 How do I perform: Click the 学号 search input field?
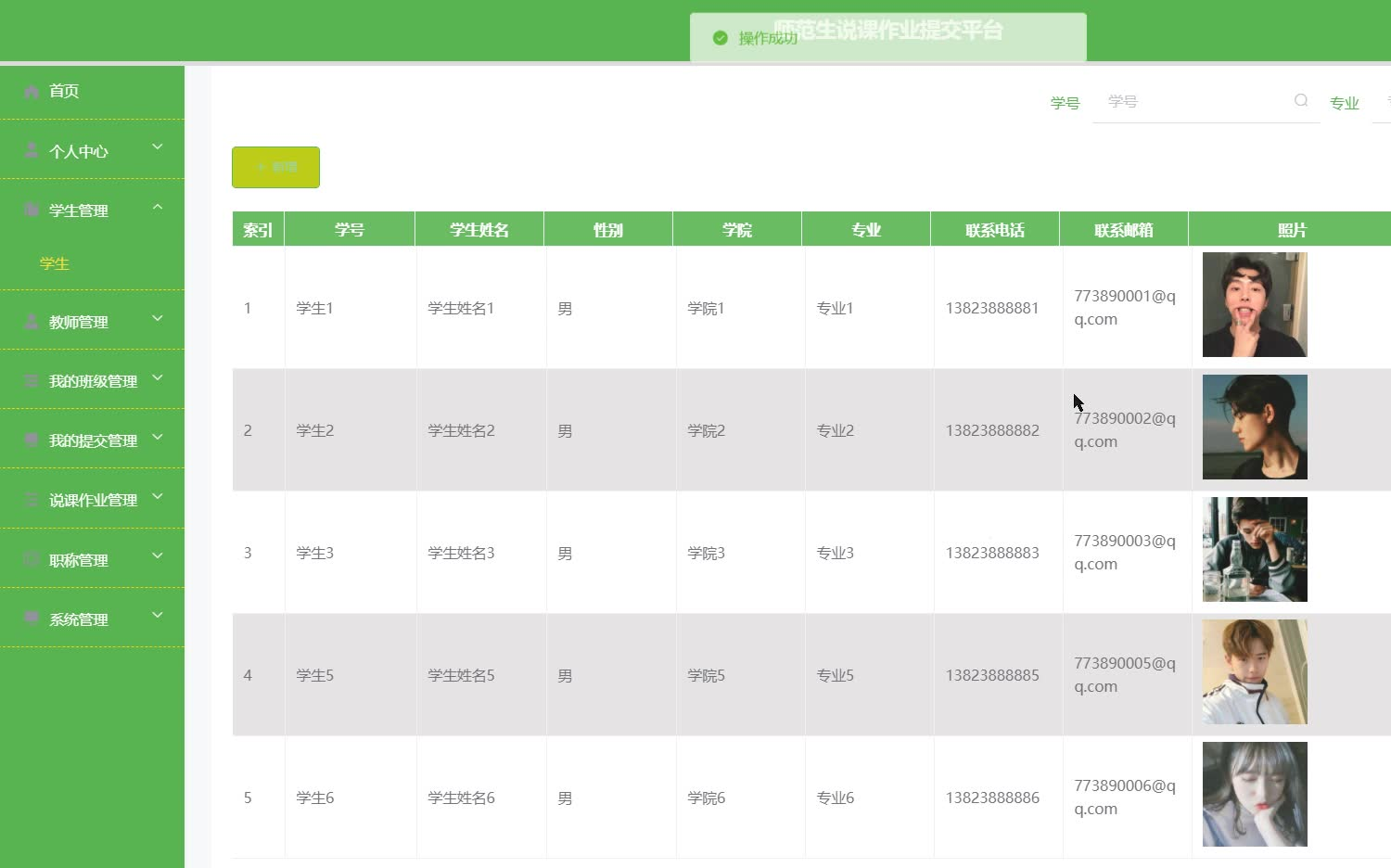[x=1206, y=101]
